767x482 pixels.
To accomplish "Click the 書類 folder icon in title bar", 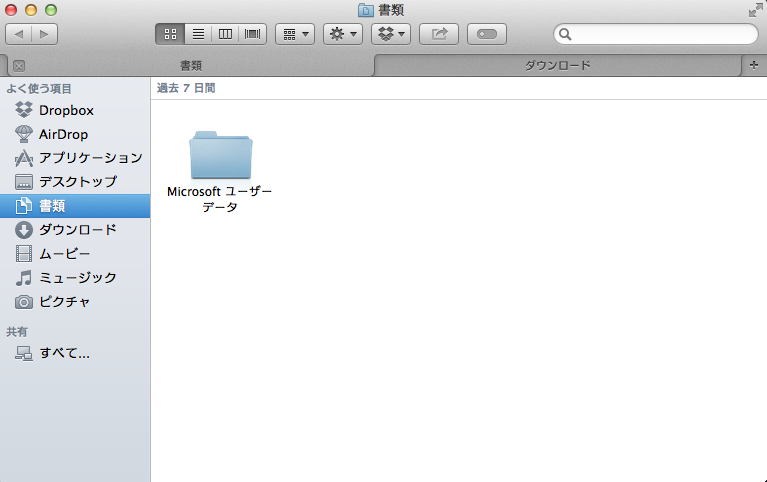I will point(365,10).
